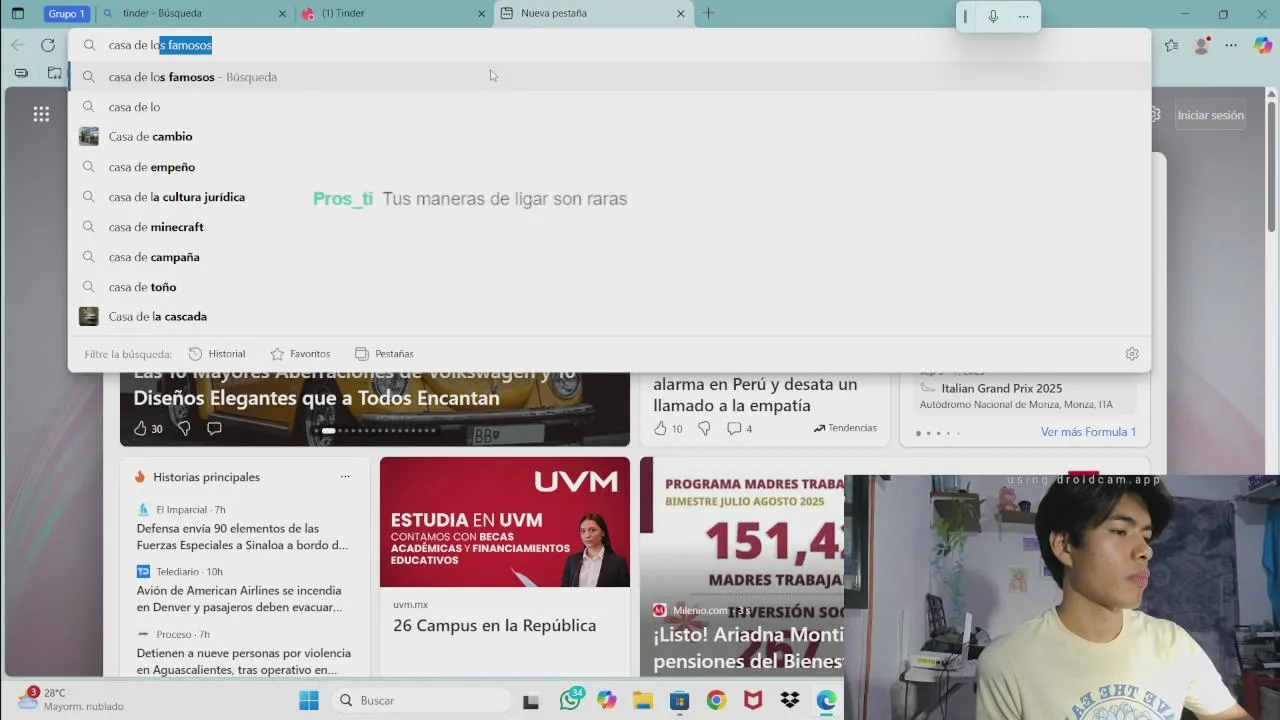Image resolution: width=1280 pixels, height=720 pixels.
Task: Open Edge settings and more menu
Action: tap(1231, 45)
